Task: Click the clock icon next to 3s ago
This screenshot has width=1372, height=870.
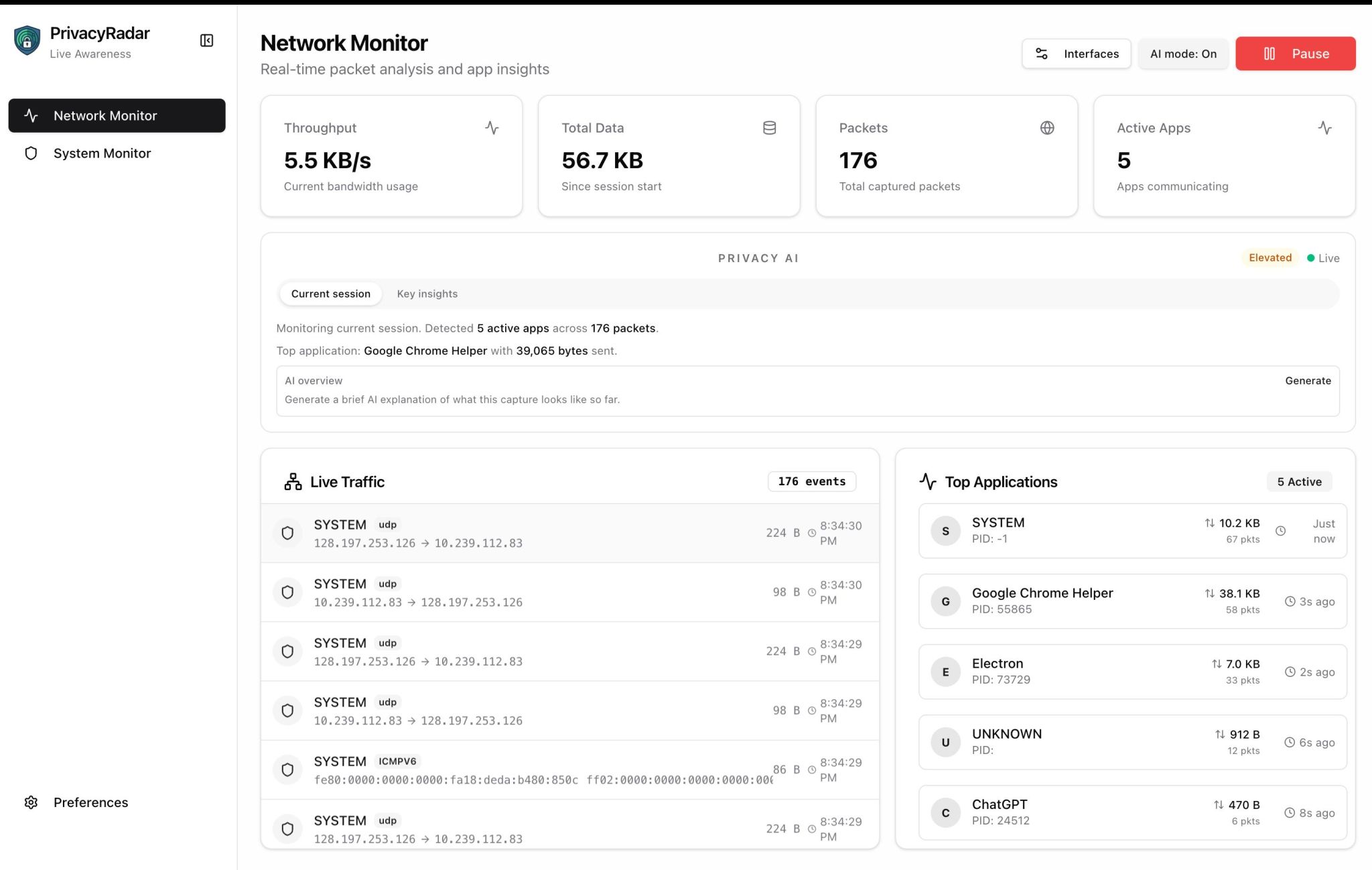Action: (x=1290, y=601)
